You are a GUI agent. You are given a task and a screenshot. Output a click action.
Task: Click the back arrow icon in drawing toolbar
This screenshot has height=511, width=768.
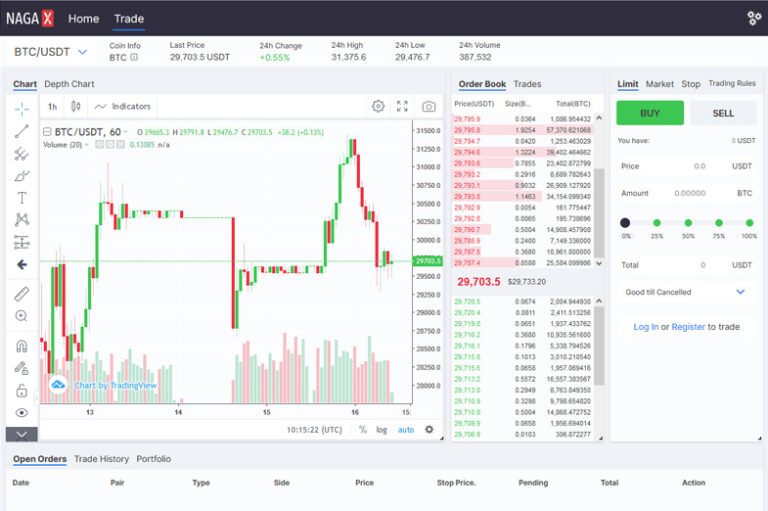tap(22, 265)
